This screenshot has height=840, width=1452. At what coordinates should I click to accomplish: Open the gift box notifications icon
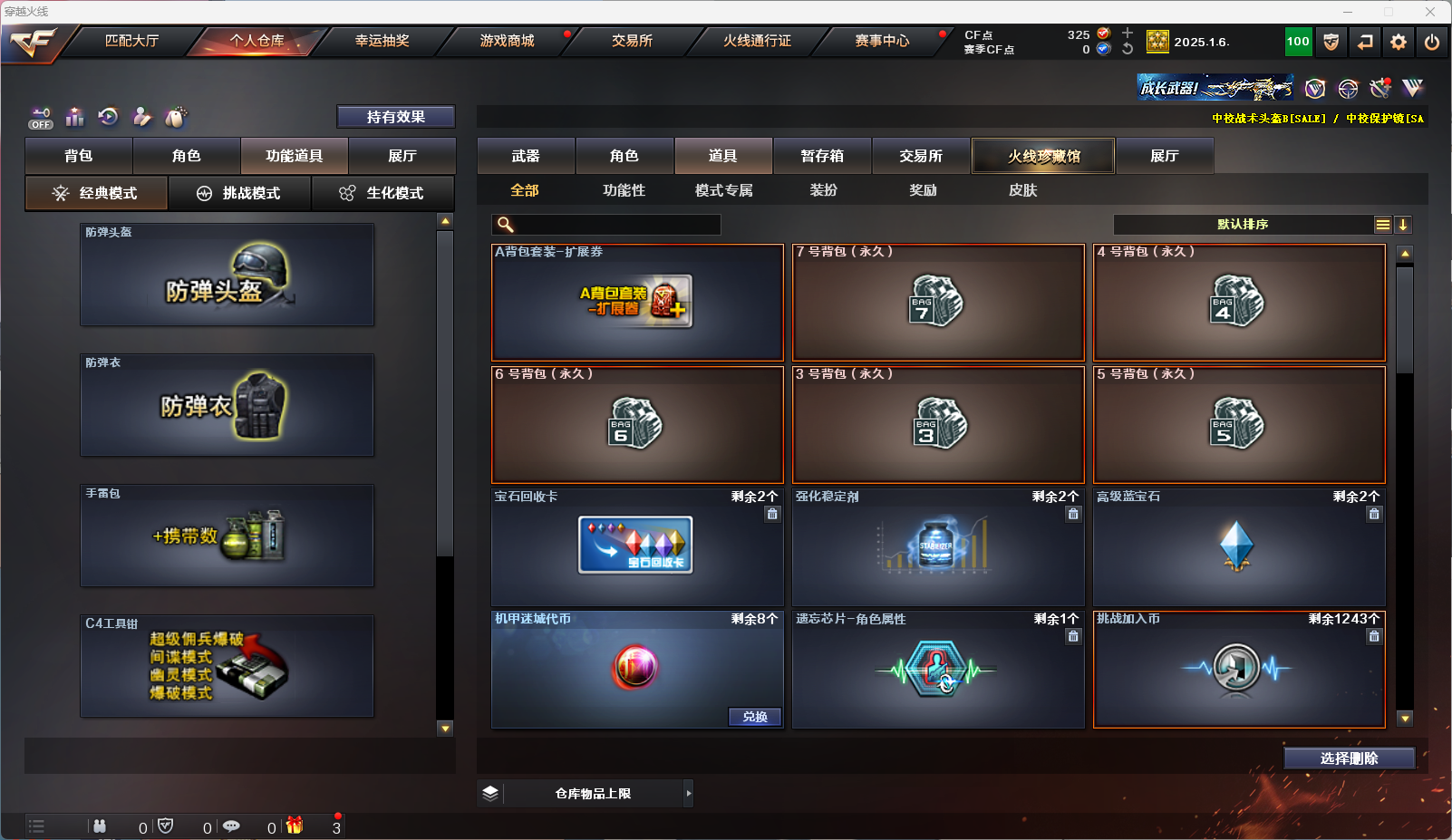tap(295, 826)
